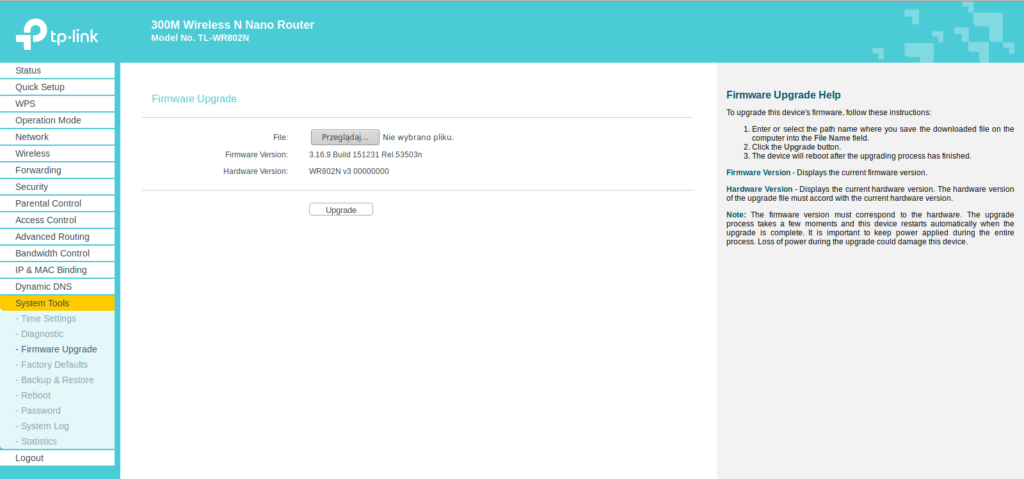1024x479 pixels.
Task: Go to Backup & Restore page
Action: pos(57,380)
